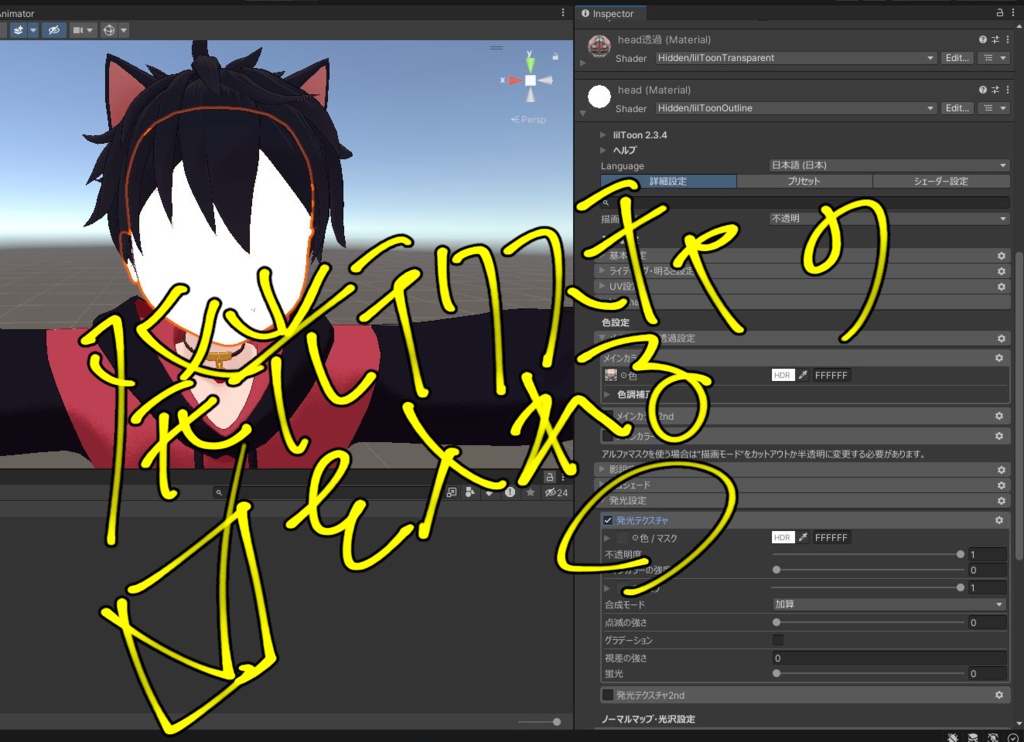Viewport: 1024px width, 742px height.
Task: Uncheck the 発光テクスチャ checkbox
Action: click(608, 521)
